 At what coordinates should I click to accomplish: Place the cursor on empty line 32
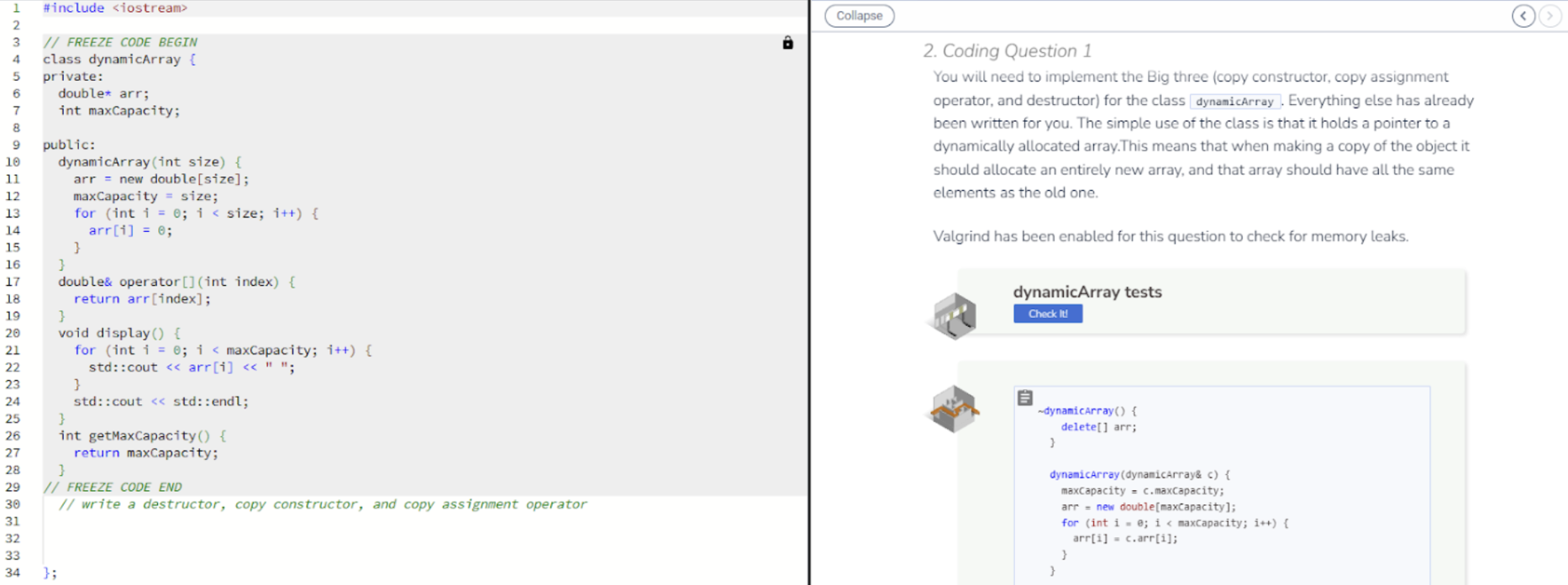point(424,538)
